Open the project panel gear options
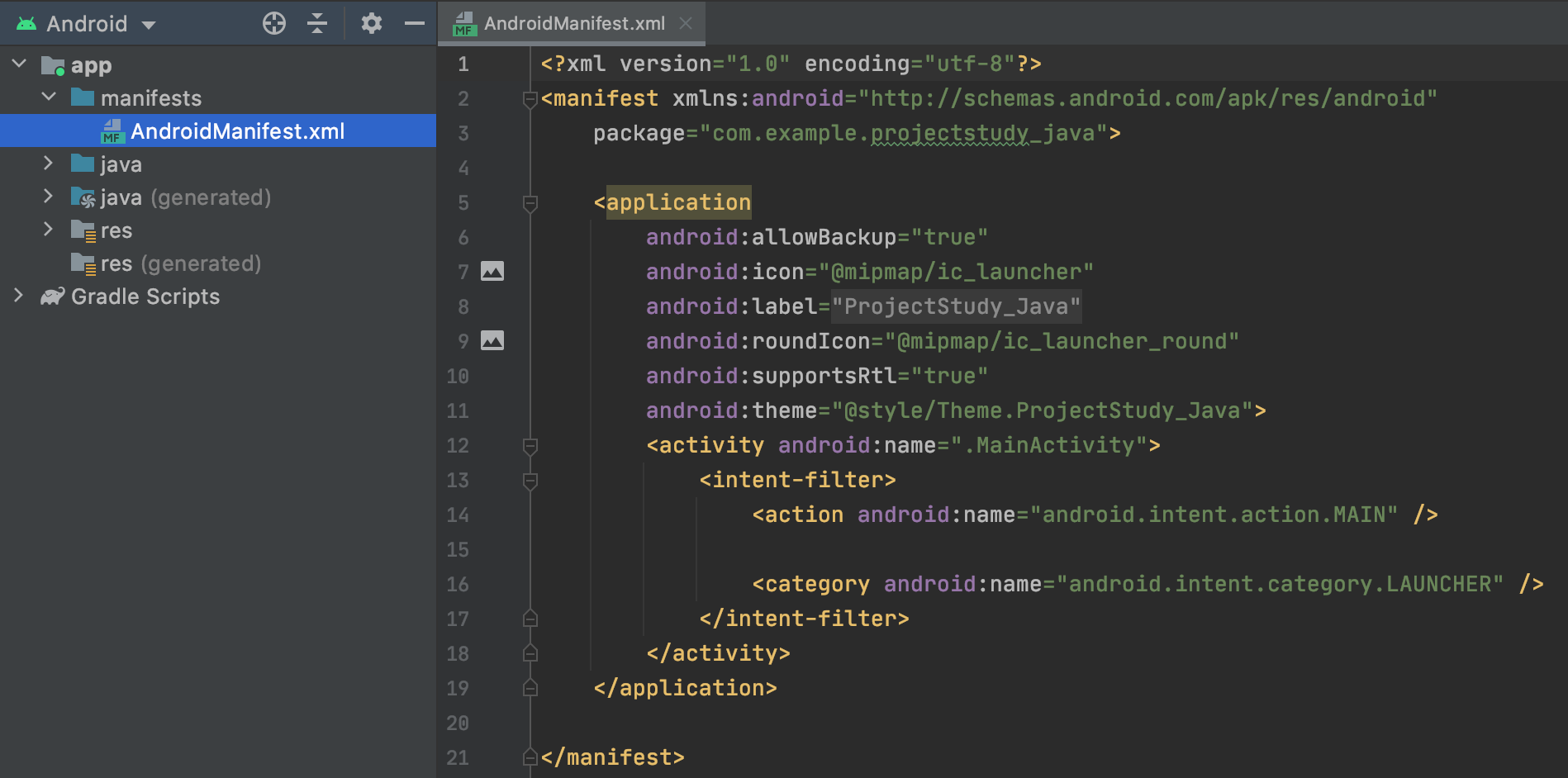Viewport: 1568px width, 778px height. point(372,23)
